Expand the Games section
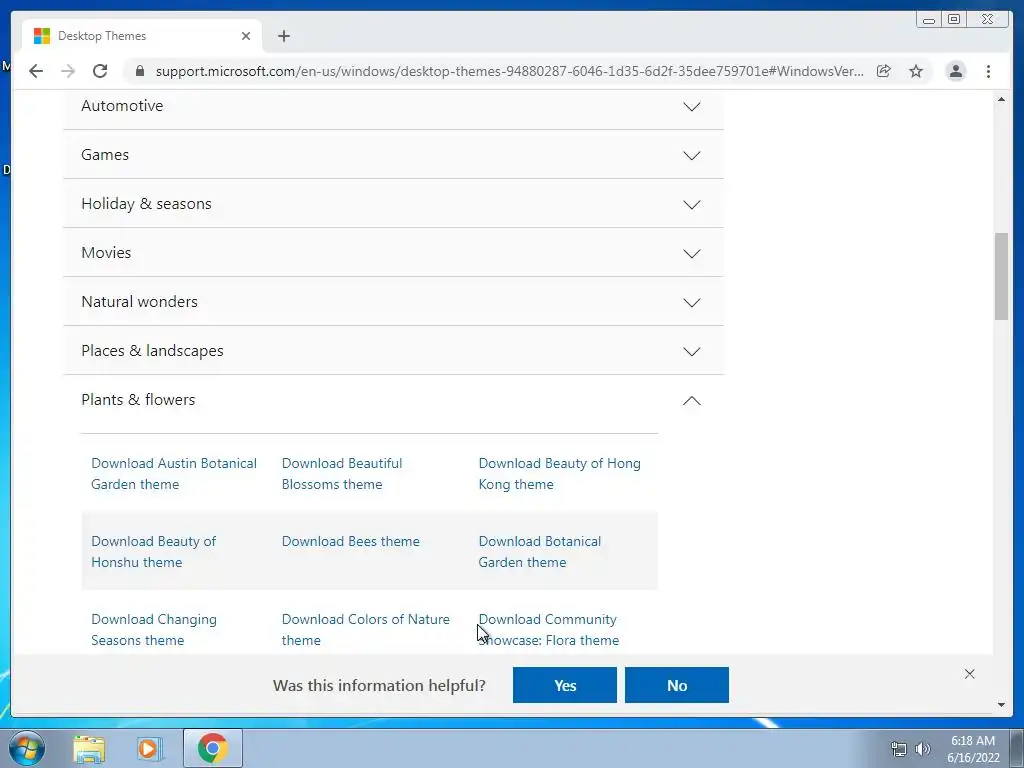Image resolution: width=1024 pixels, height=768 pixels. [x=393, y=155]
